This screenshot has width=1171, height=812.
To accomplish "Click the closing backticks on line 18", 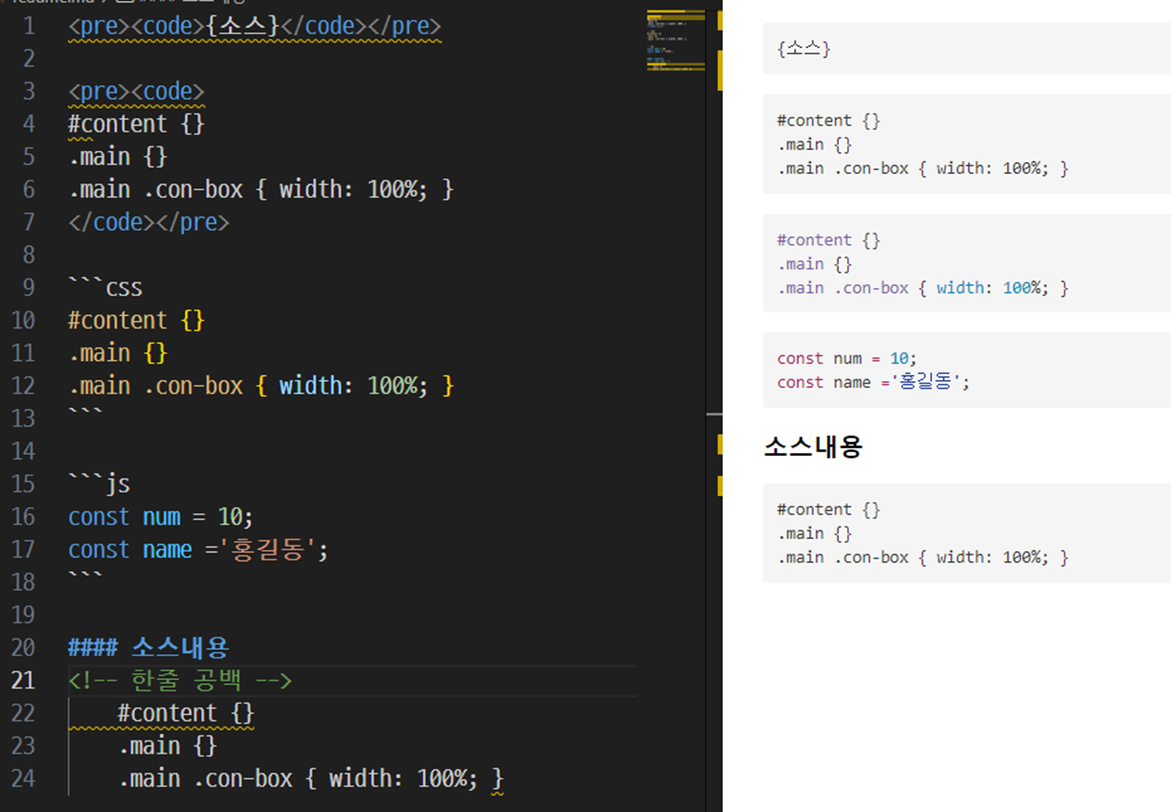I will (85, 576).
